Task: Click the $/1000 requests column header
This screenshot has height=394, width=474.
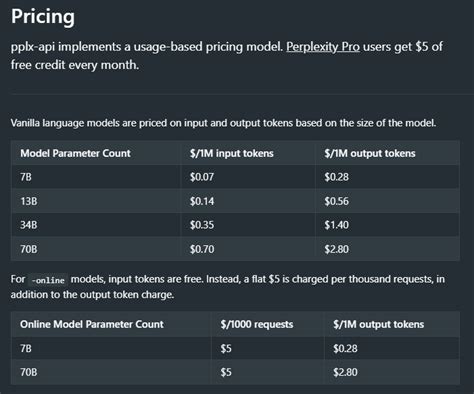Action: [x=257, y=324]
